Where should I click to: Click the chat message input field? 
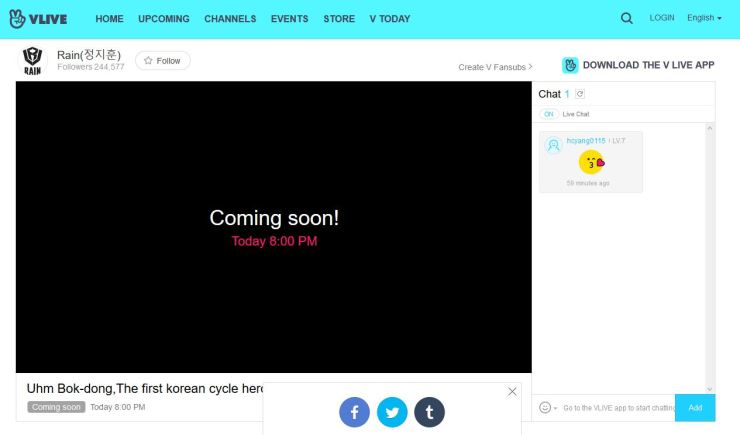pyautogui.click(x=615, y=408)
